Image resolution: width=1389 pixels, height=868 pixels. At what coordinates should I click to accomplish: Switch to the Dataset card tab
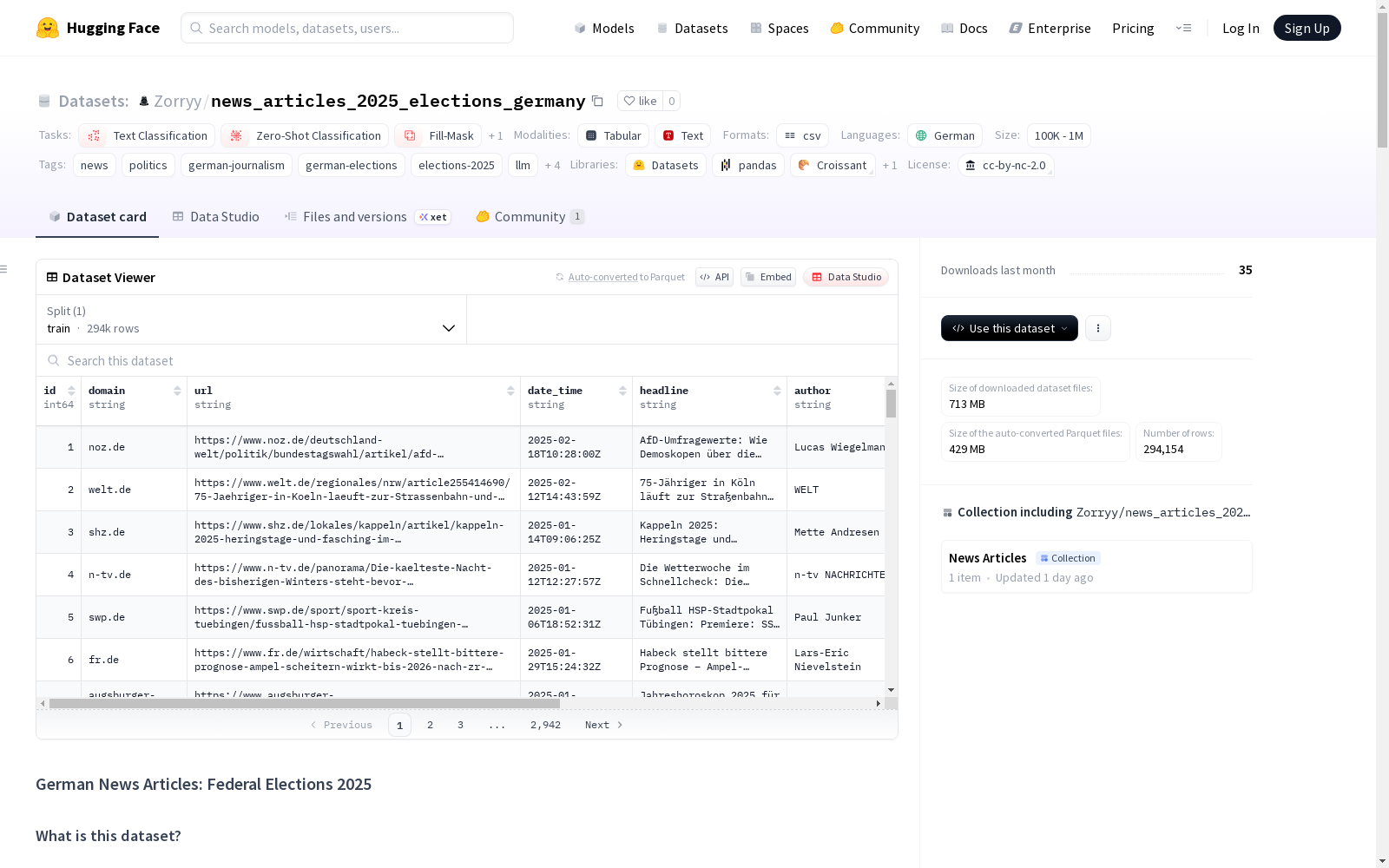(x=97, y=217)
